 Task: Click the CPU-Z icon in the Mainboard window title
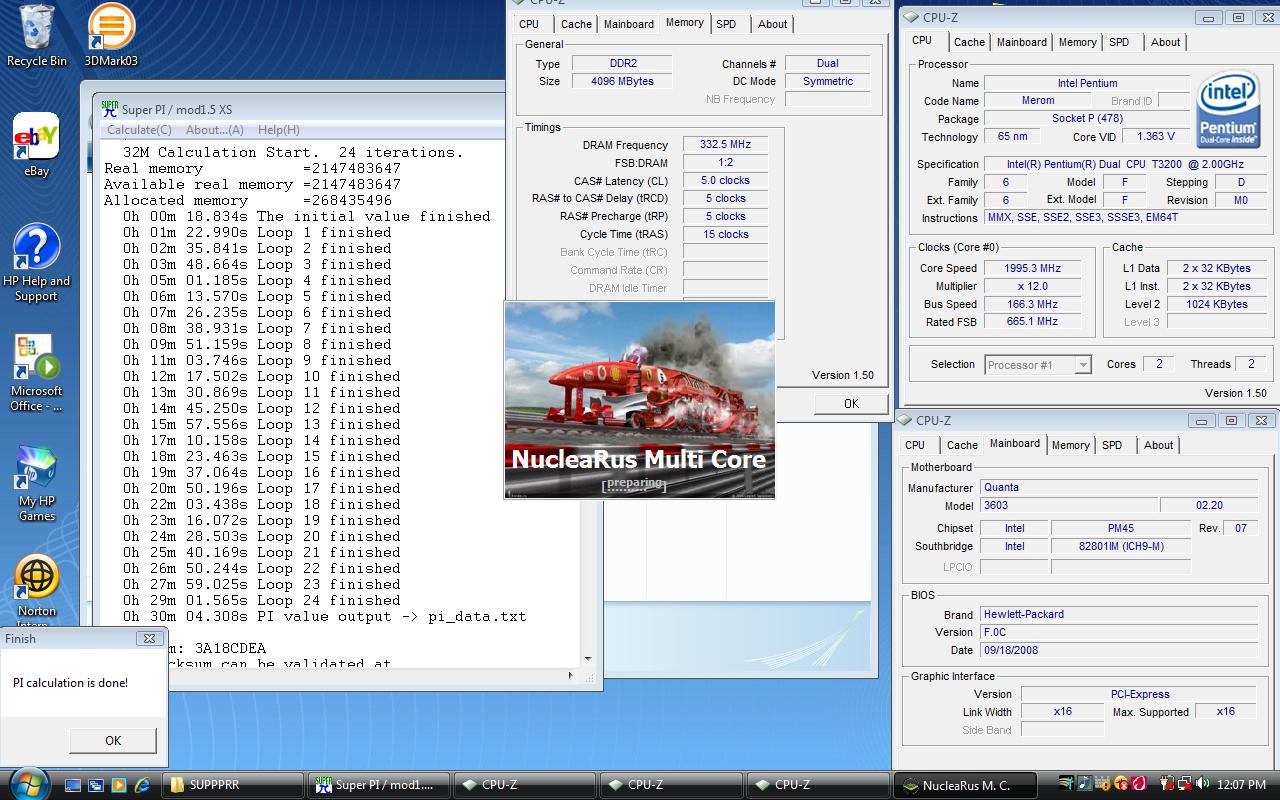pos(905,421)
